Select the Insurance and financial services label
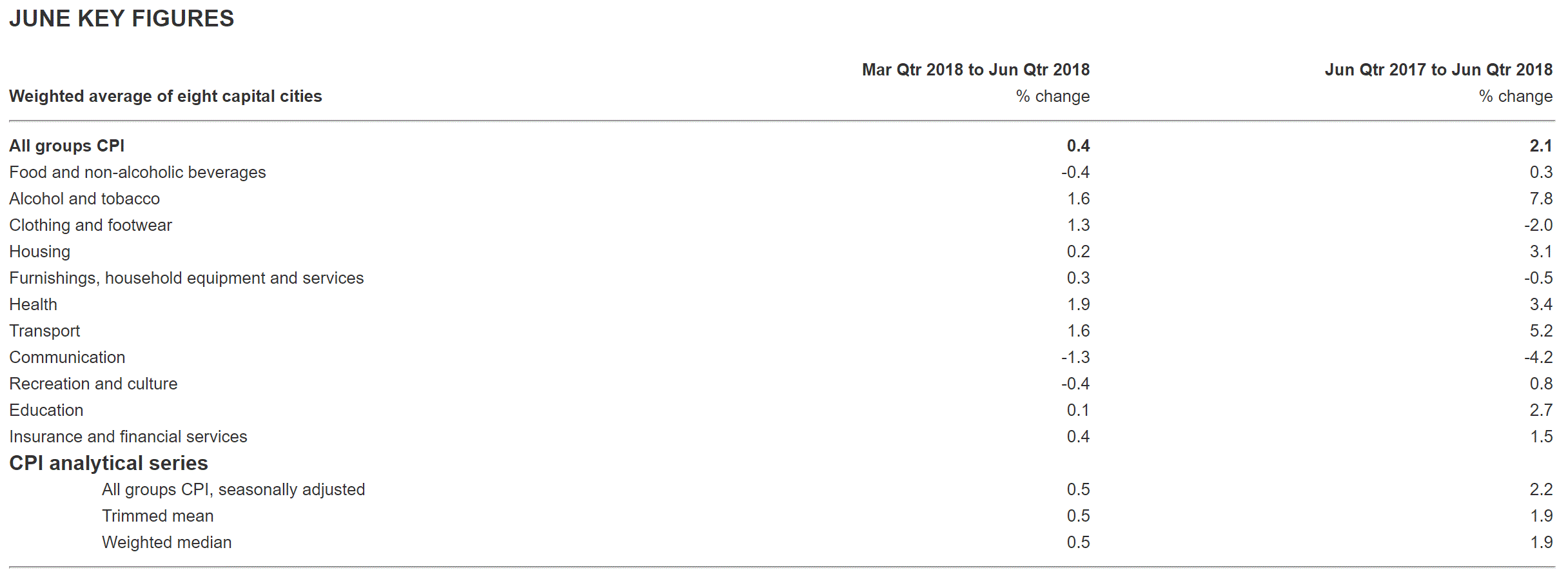Viewport: 1568px width, 579px height. [x=128, y=437]
